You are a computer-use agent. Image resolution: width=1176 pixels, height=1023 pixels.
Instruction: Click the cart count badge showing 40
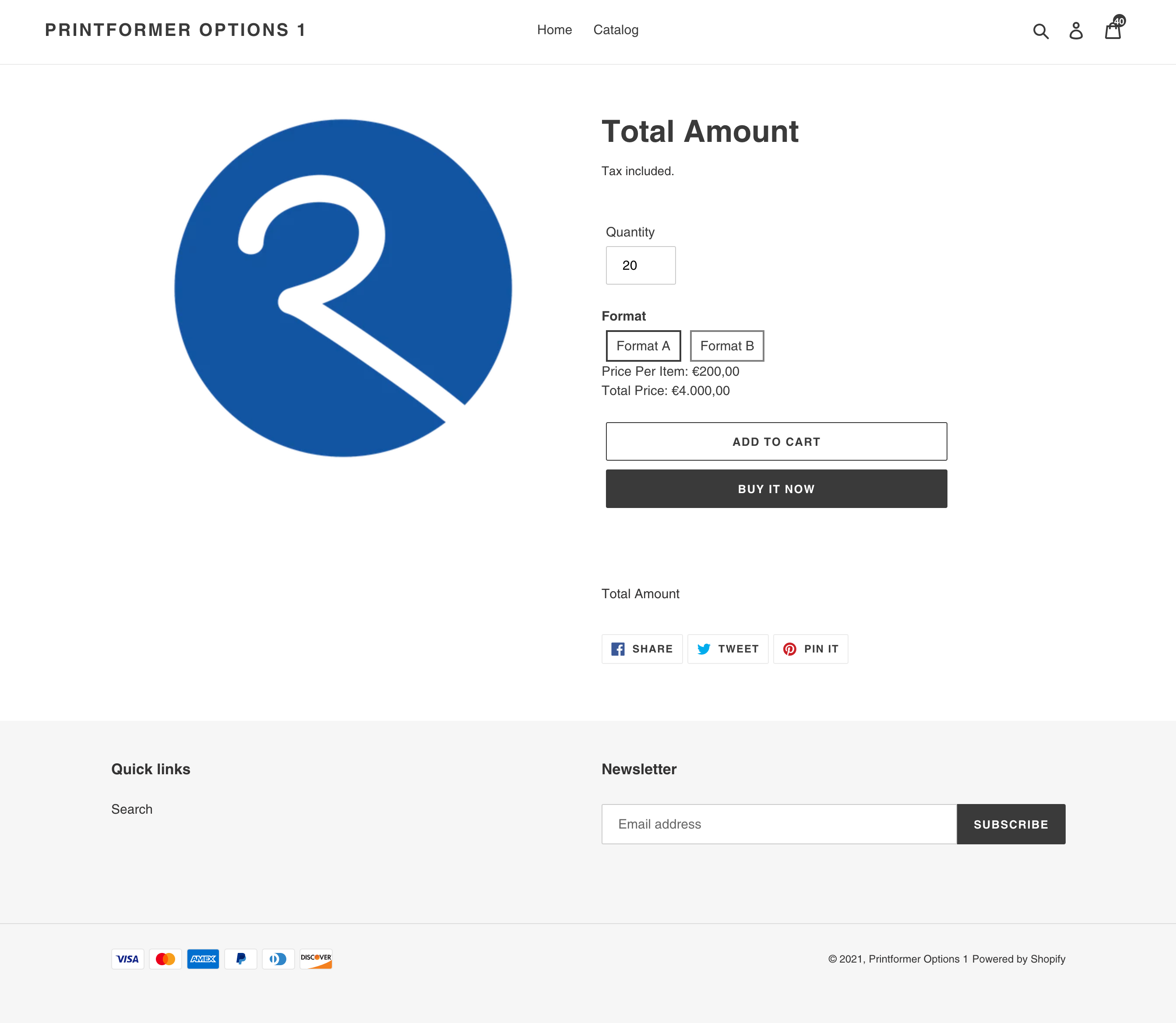tap(1119, 21)
